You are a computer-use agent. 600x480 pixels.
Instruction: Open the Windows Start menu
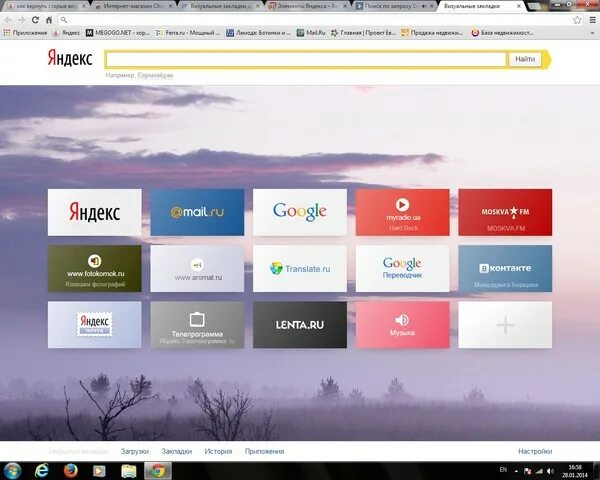(x=13, y=471)
